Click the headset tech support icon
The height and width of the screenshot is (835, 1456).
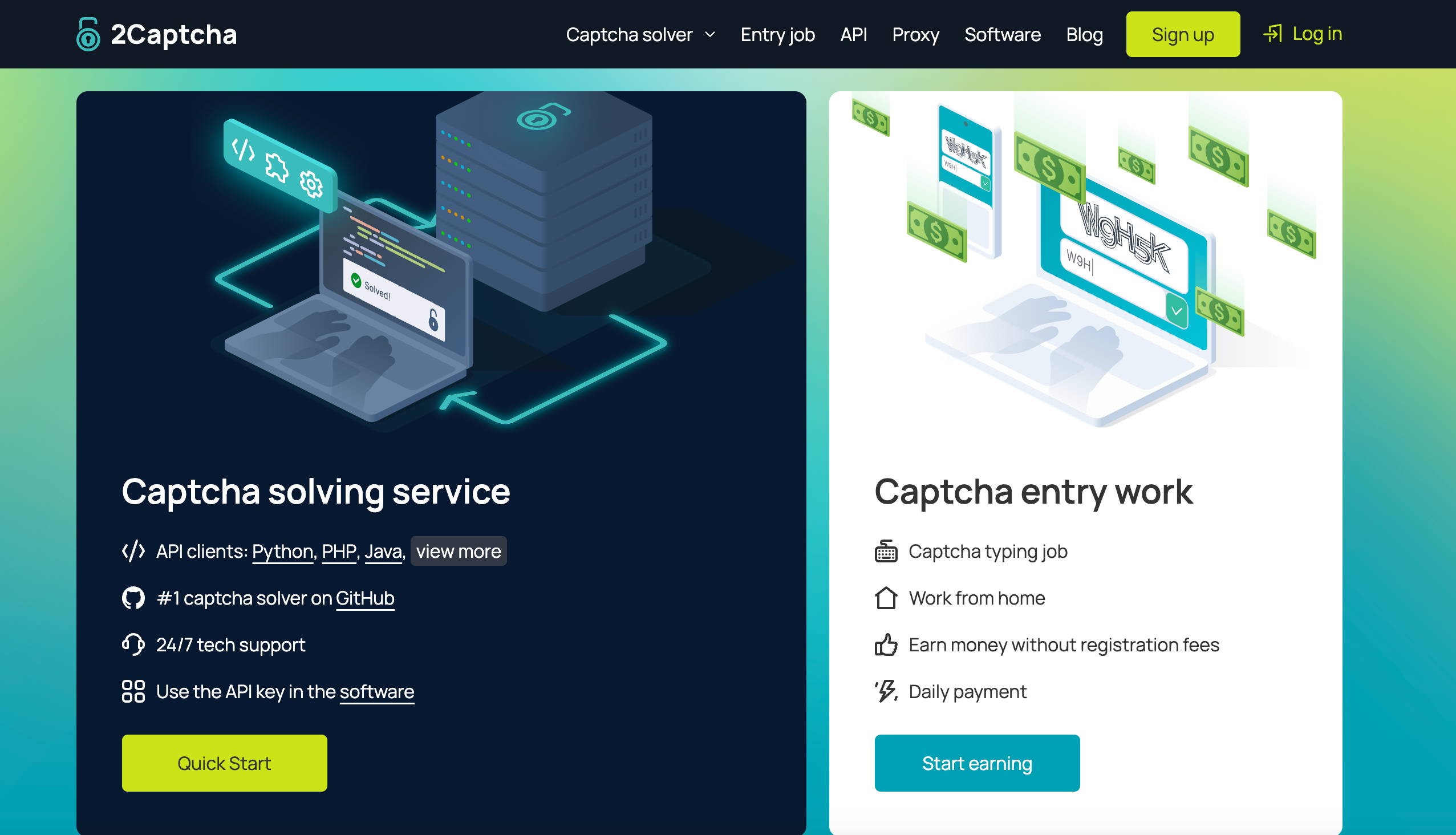133,645
